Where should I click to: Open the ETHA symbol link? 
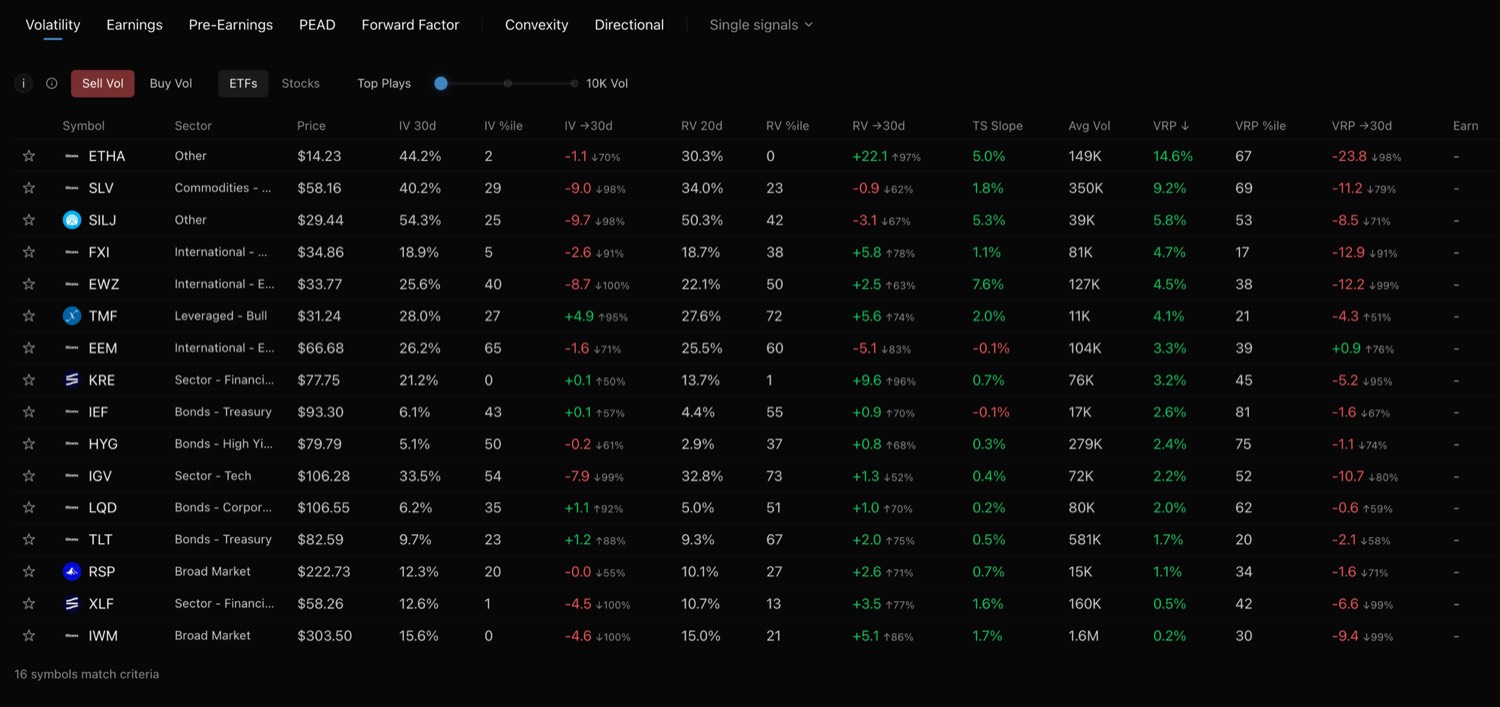coord(107,156)
